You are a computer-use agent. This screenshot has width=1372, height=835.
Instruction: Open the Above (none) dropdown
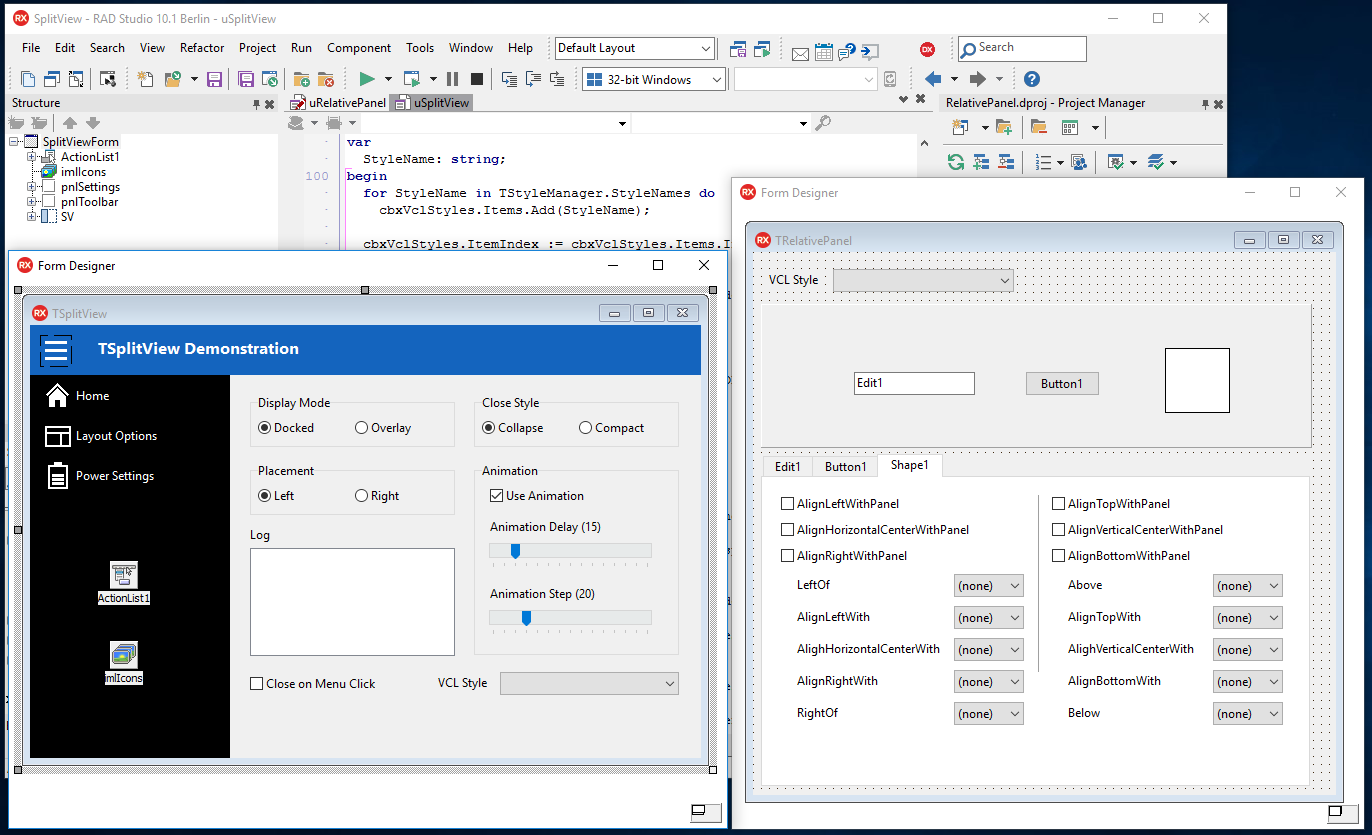pyautogui.click(x=1247, y=586)
